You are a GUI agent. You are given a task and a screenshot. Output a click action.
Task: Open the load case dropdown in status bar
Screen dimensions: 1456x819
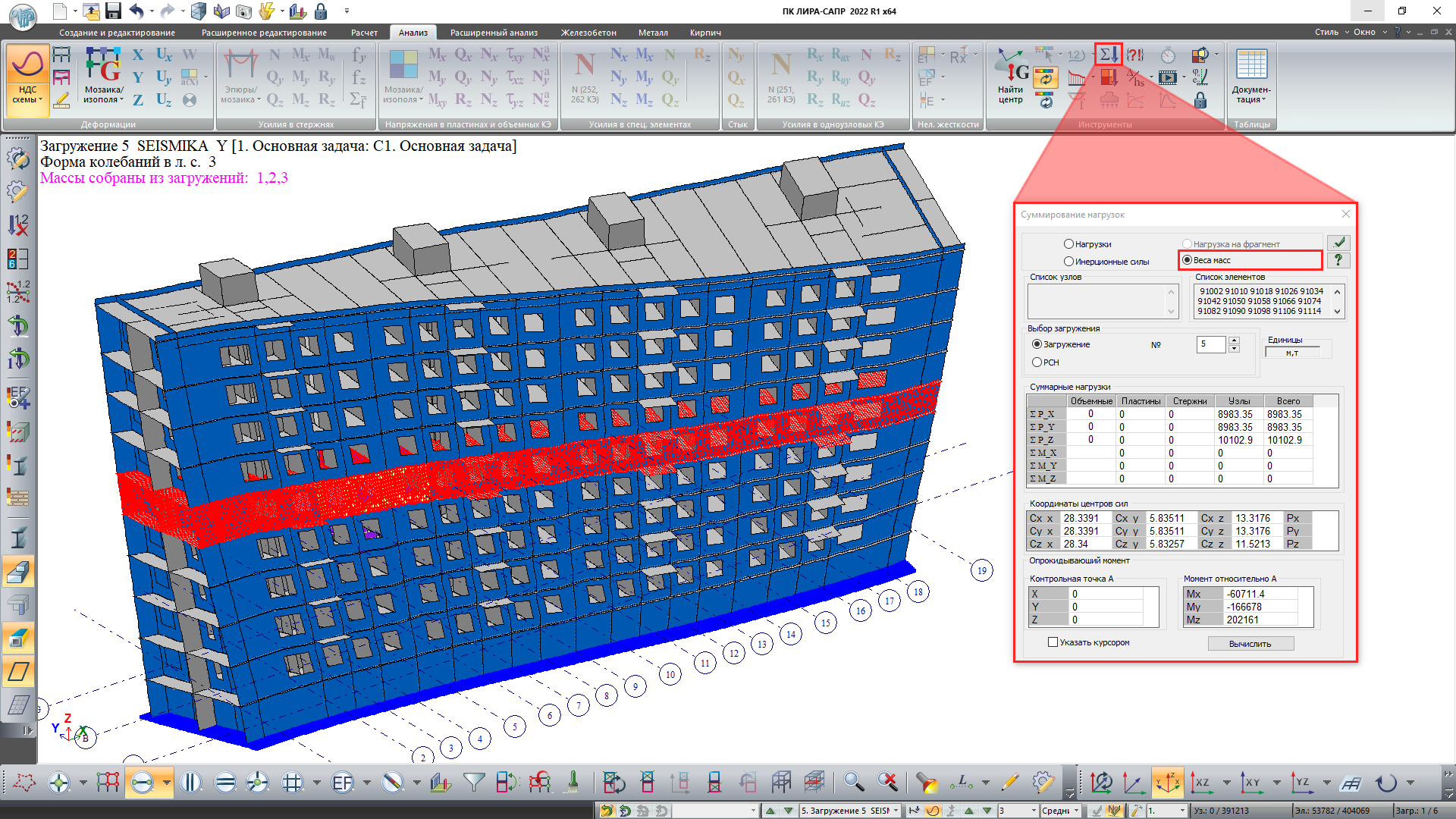[x=896, y=811]
